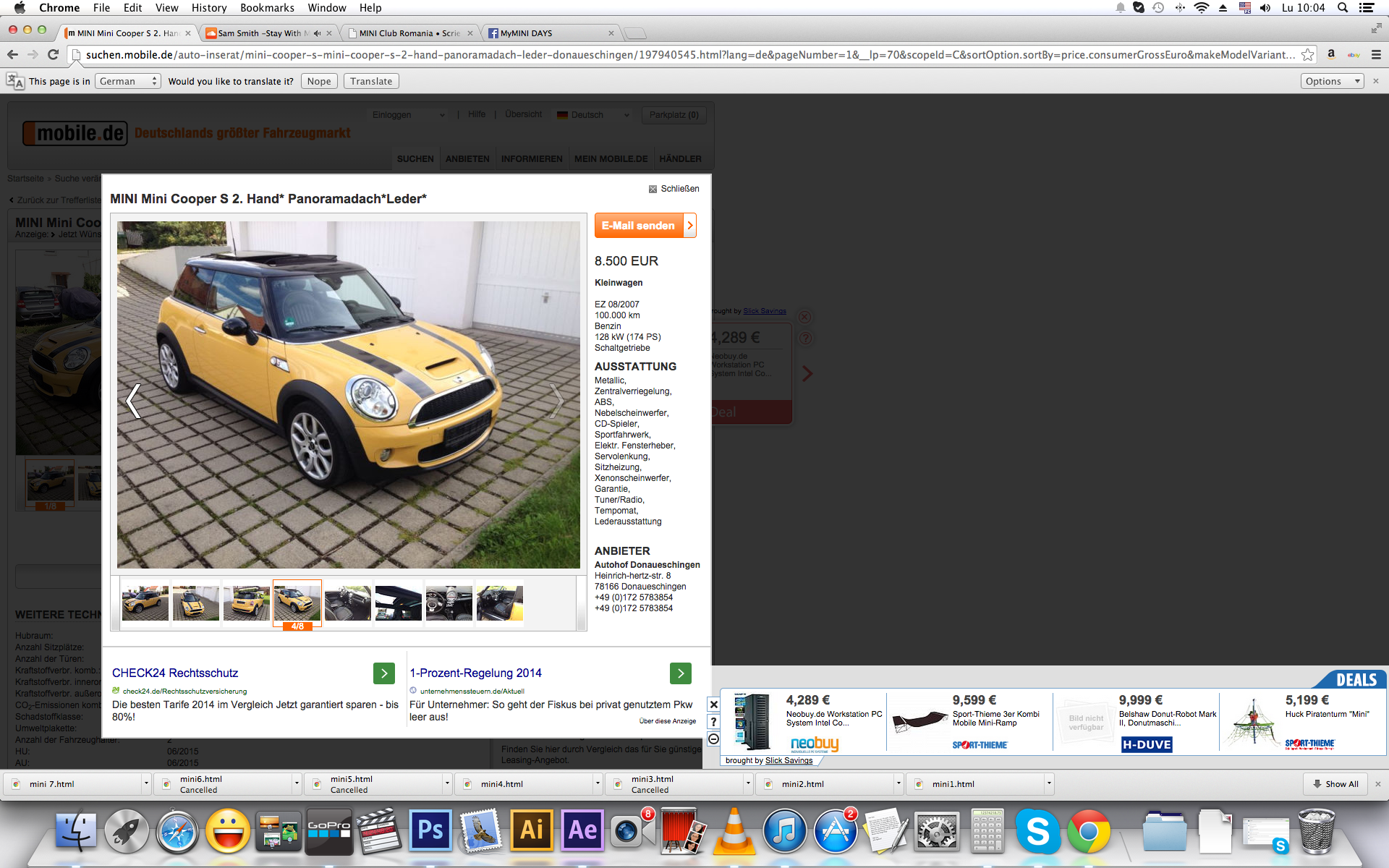Open Photoshop from the dock
The height and width of the screenshot is (868, 1389).
click(430, 831)
